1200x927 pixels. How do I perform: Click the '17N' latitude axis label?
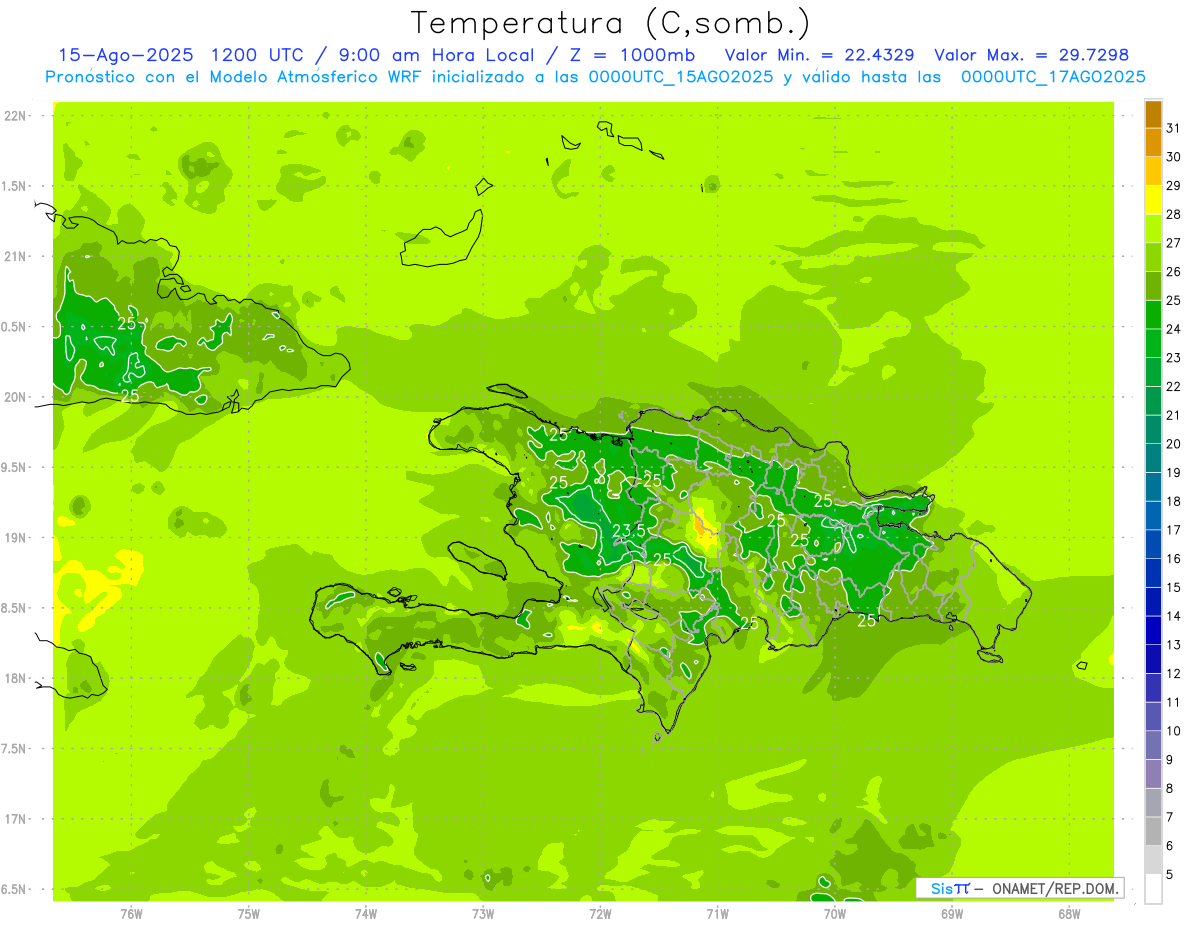click(16, 819)
